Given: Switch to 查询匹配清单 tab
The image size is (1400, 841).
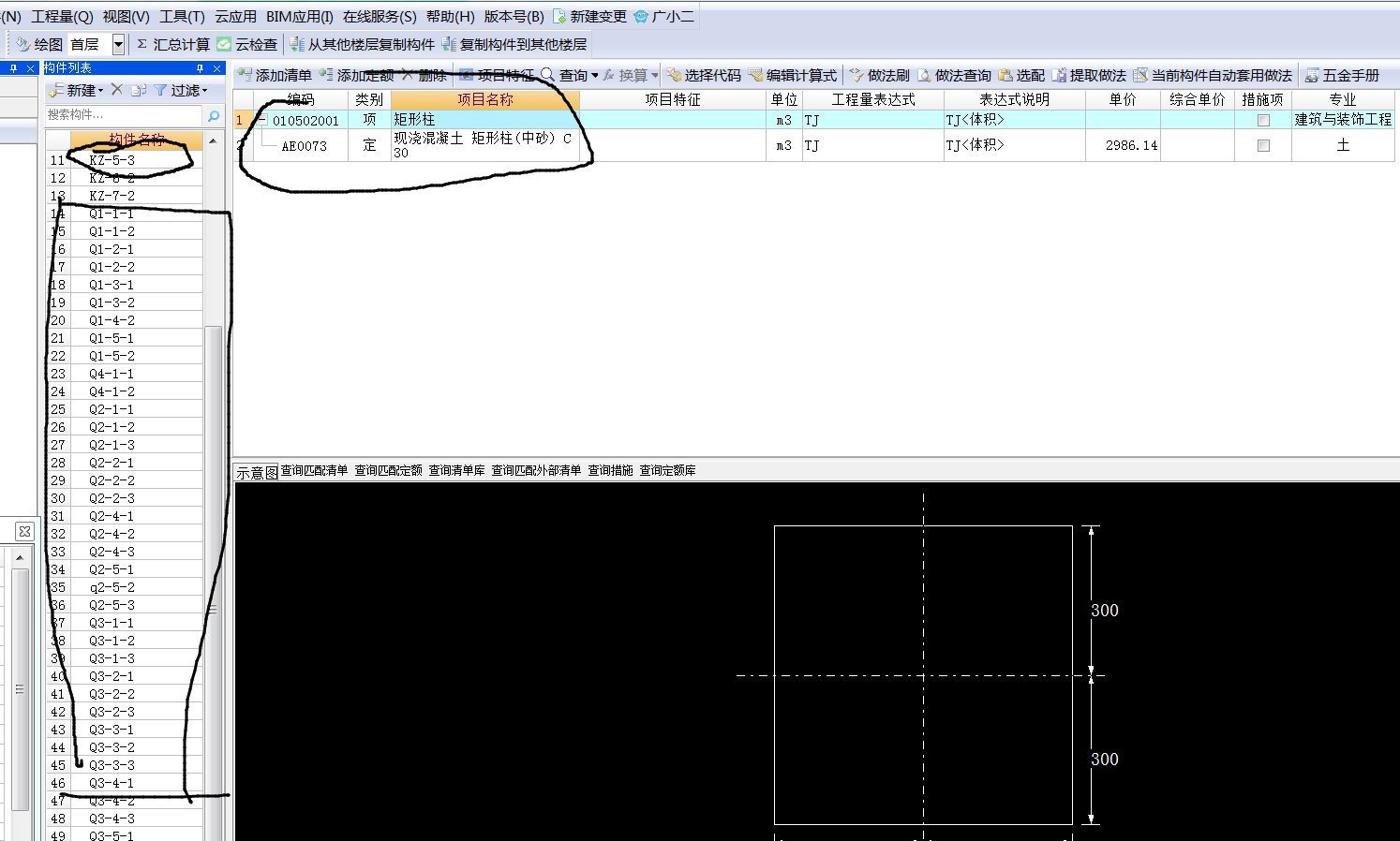Looking at the screenshot, I should (314, 471).
